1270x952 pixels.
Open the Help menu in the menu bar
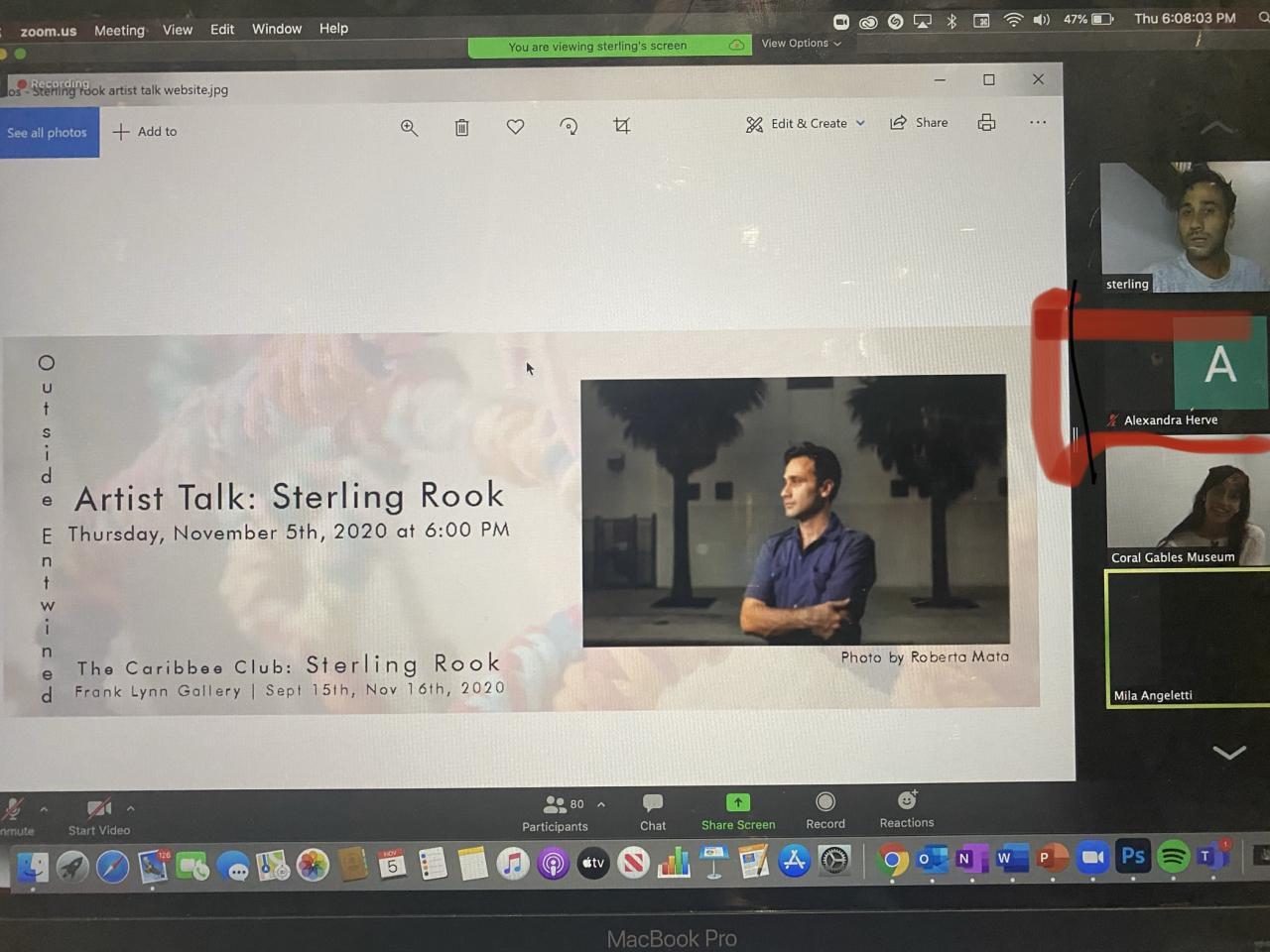click(333, 28)
